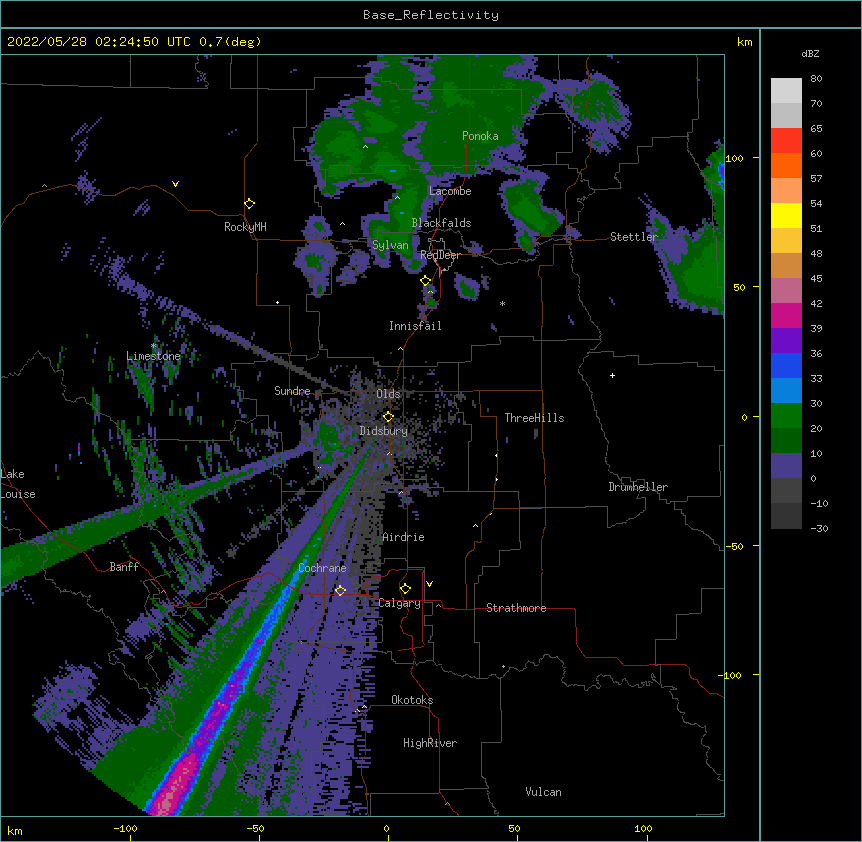This screenshot has height=842, width=862.
Task: Select the yellow diamond marker above Calgary label
Action: click(405, 589)
